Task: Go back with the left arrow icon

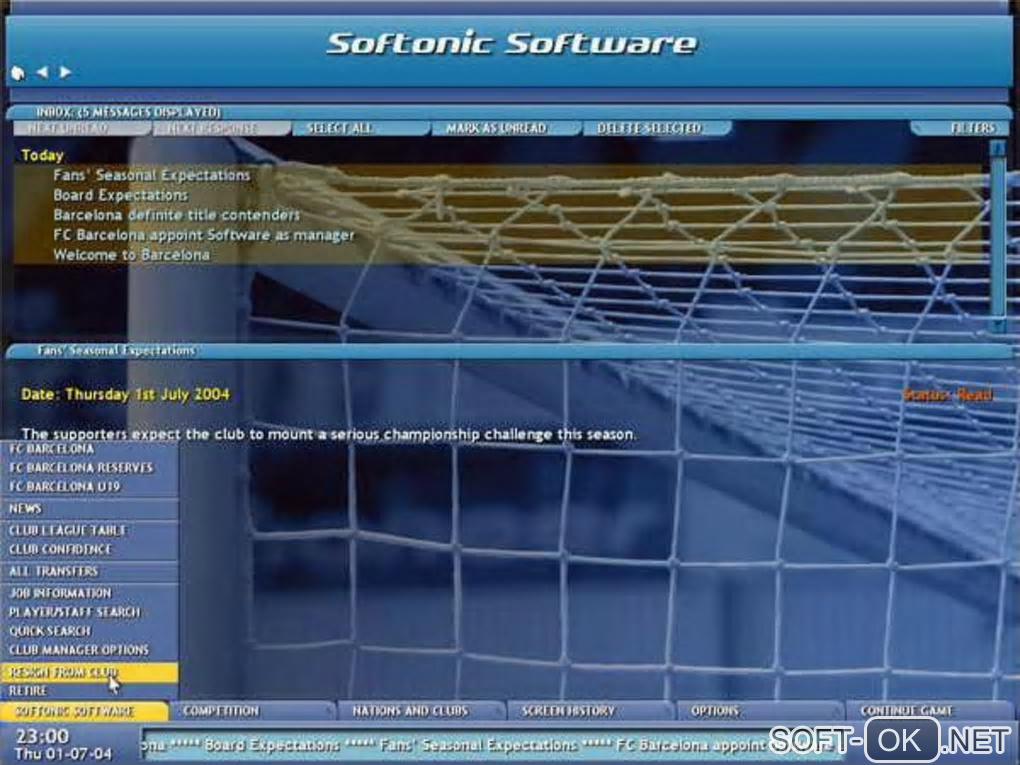Action: click(42, 72)
